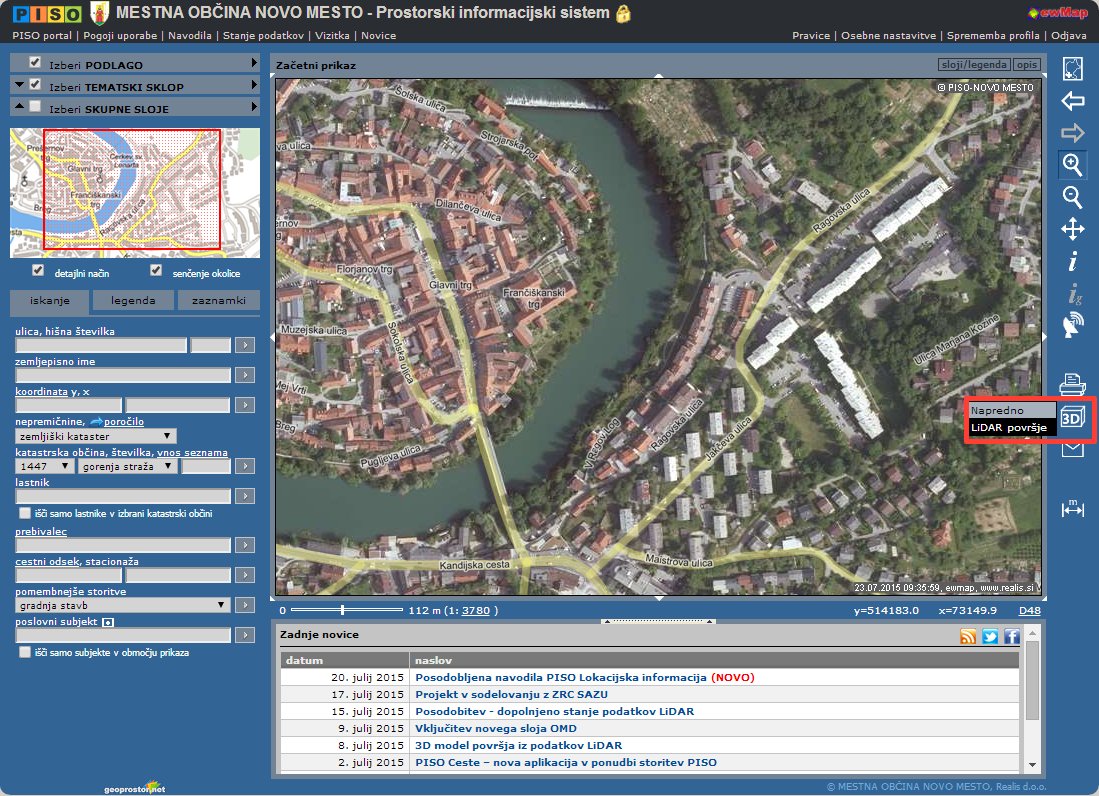
Task: Click the info 'i' identify tool
Action: (1072, 262)
